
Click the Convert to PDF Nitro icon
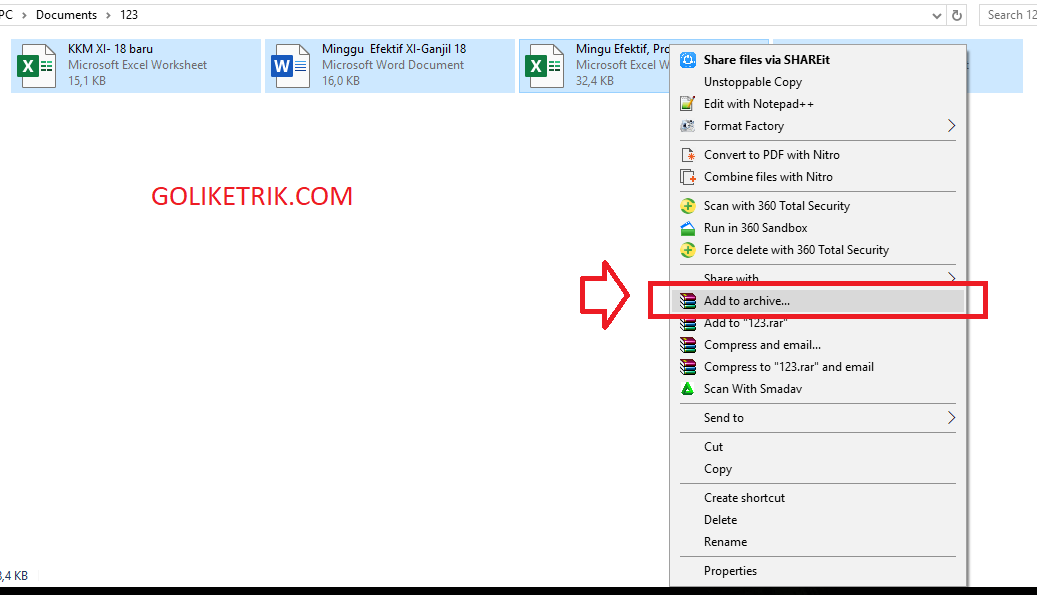688,155
